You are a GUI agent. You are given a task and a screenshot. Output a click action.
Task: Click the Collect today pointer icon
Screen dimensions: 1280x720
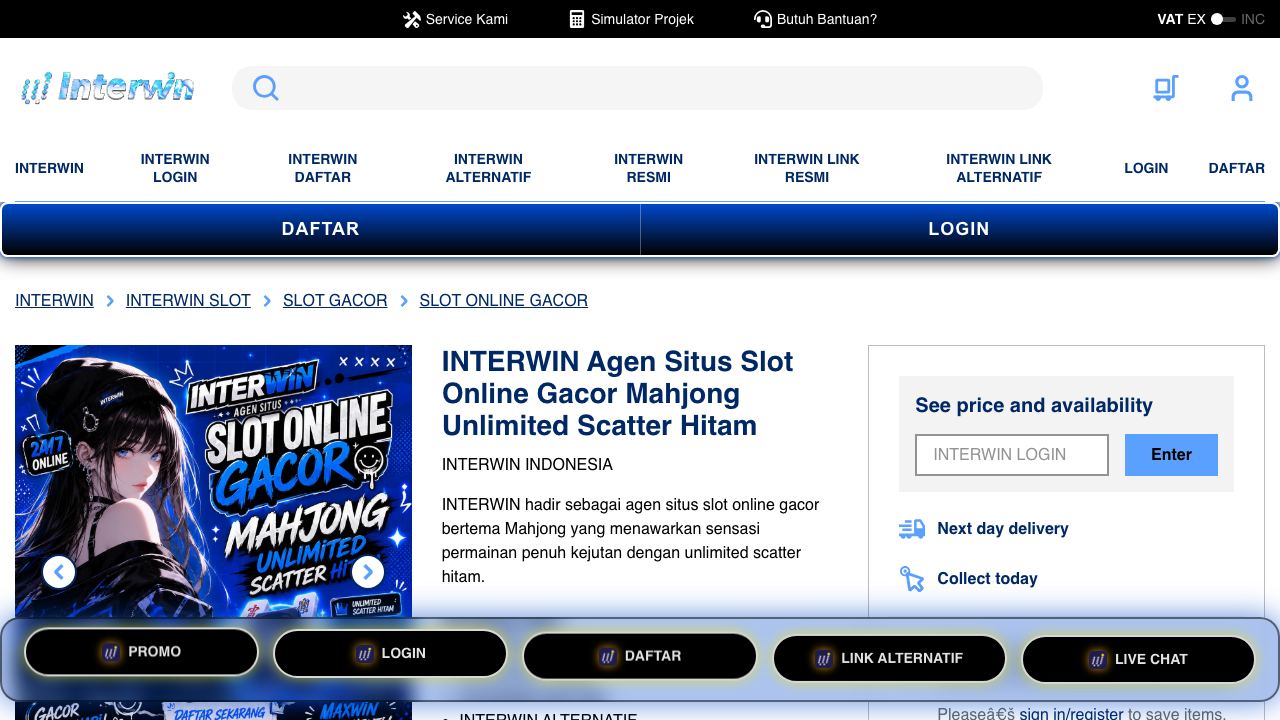[x=911, y=579]
